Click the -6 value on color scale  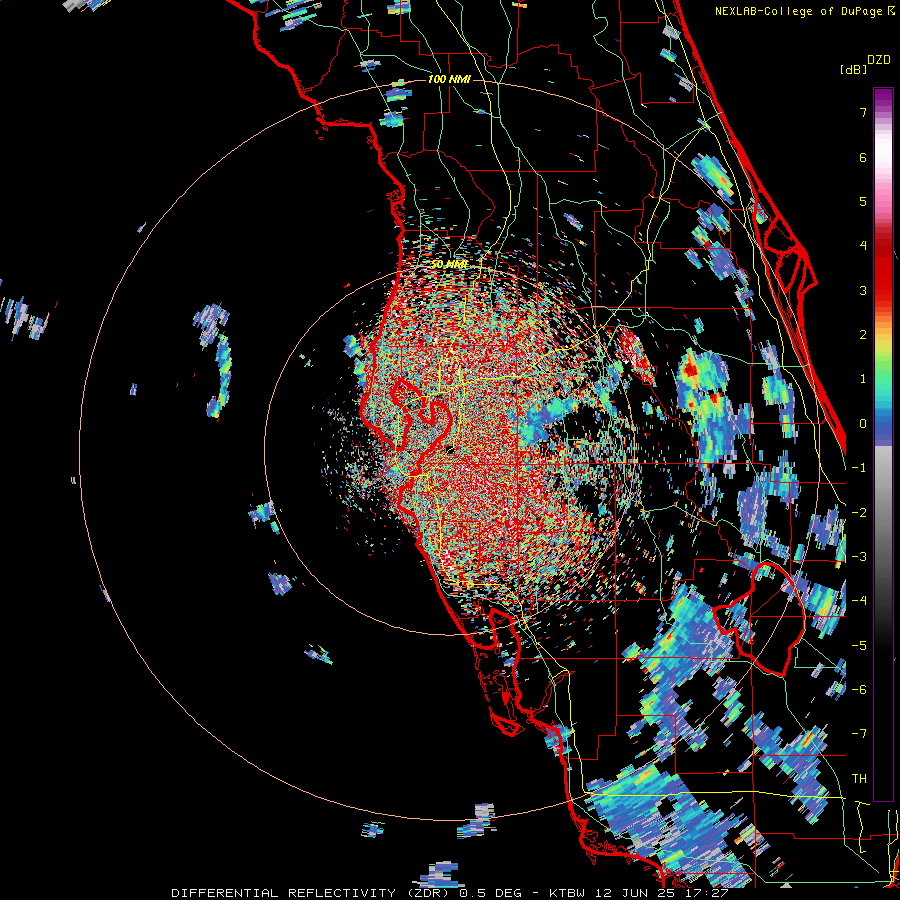point(859,690)
